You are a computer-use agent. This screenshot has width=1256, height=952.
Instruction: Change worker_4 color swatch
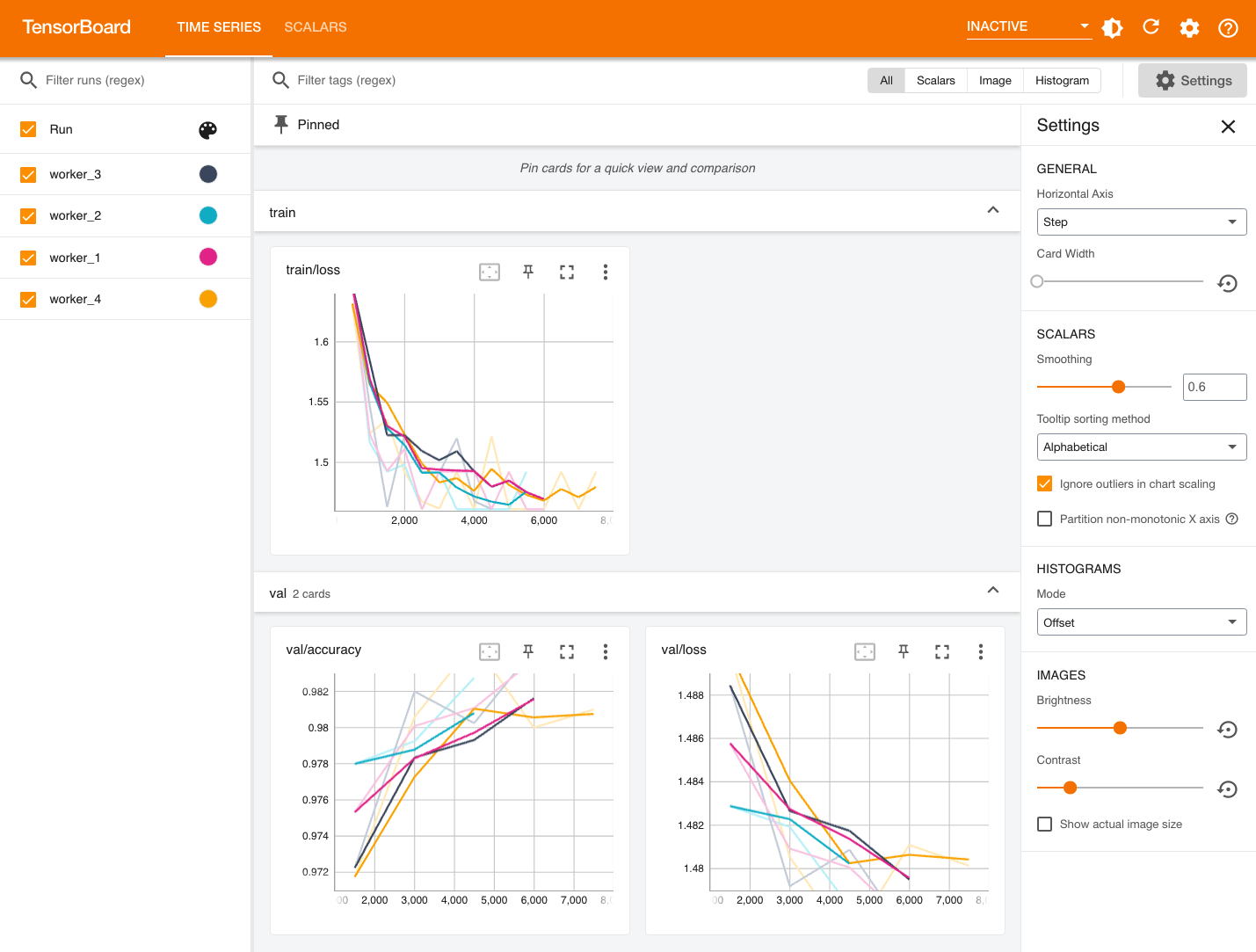[x=208, y=299]
